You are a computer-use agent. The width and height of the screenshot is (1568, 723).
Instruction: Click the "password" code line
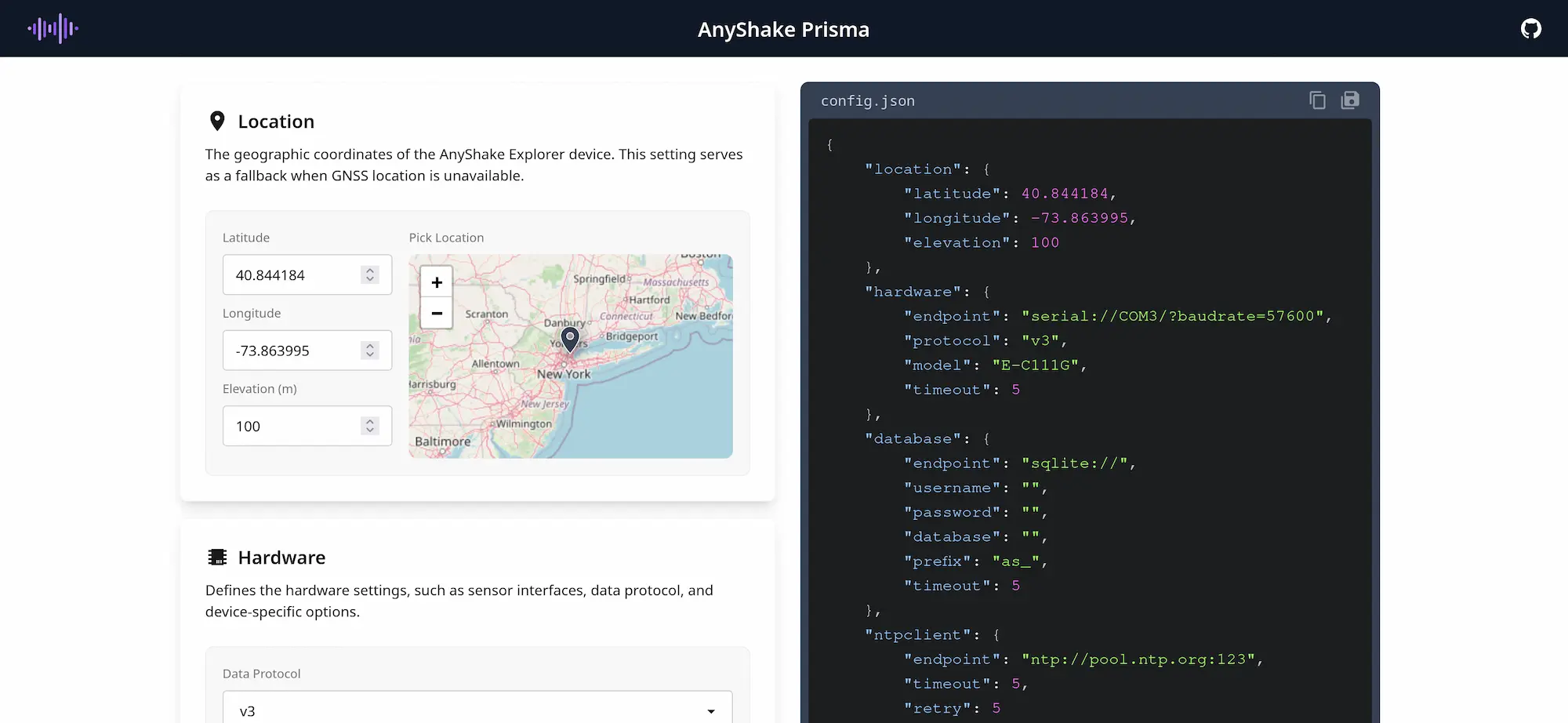click(976, 513)
